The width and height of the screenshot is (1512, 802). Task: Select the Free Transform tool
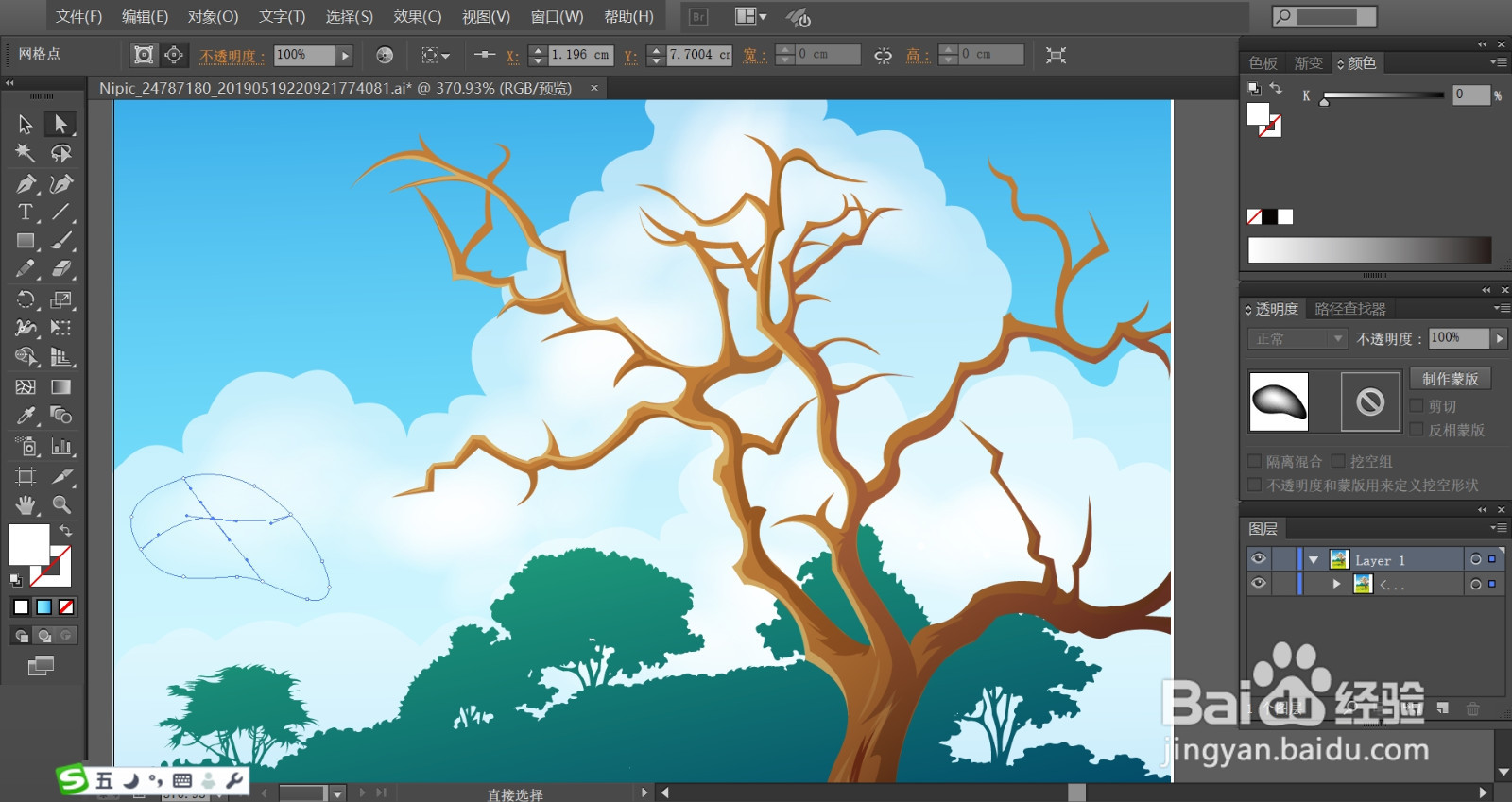tap(60, 328)
